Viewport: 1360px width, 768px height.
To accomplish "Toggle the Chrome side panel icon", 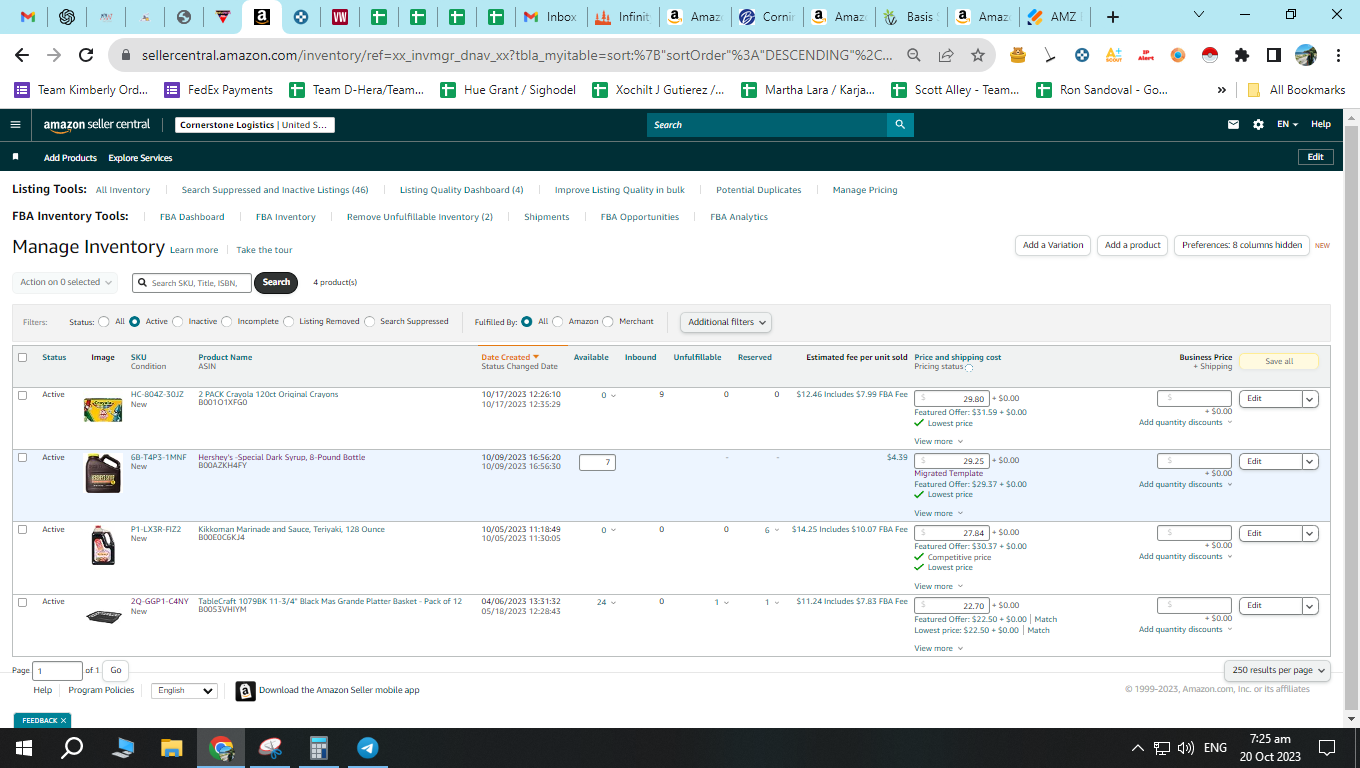I will [1274, 55].
